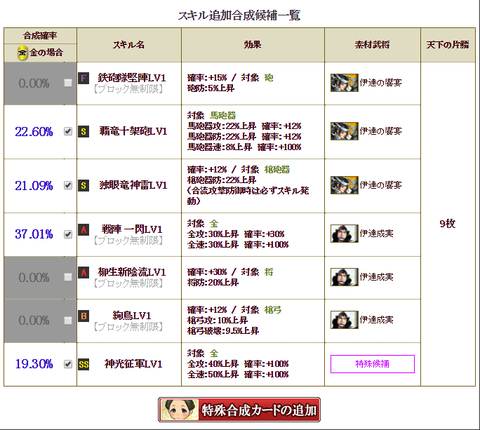Select the skill name 神光征軍LV1
Screen dimensions: 480x430
click(133, 364)
